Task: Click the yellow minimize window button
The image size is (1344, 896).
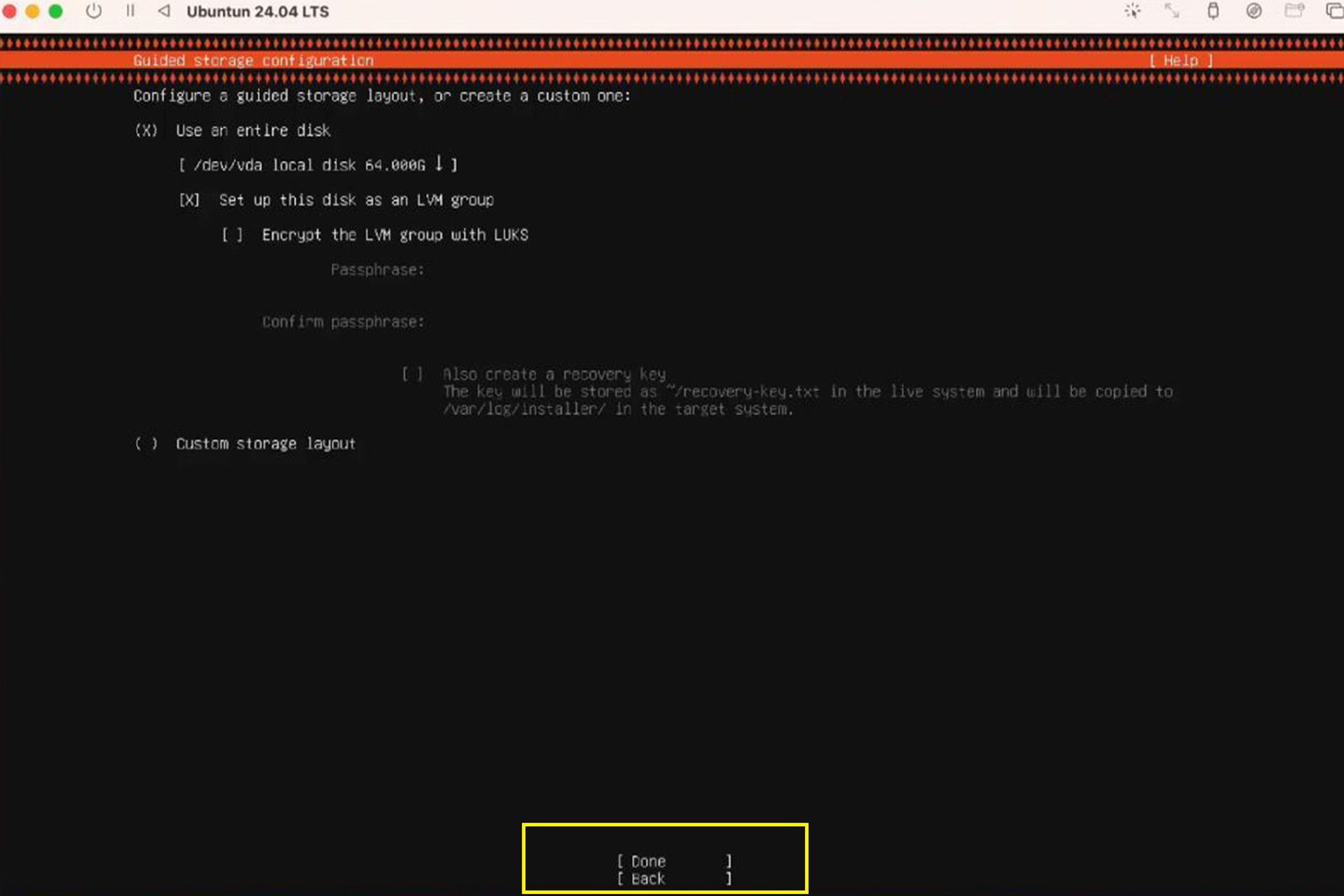Action: (32, 11)
